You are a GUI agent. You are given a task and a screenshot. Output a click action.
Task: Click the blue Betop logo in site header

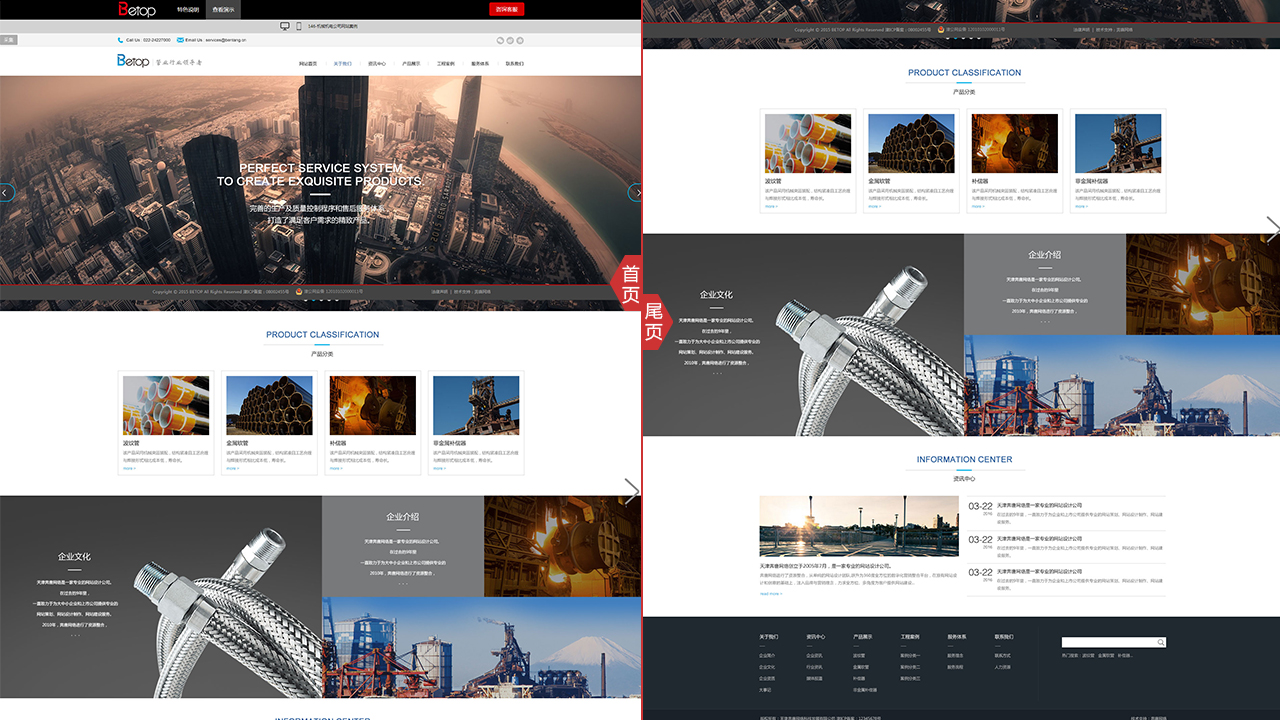pyautogui.click(x=133, y=62)
